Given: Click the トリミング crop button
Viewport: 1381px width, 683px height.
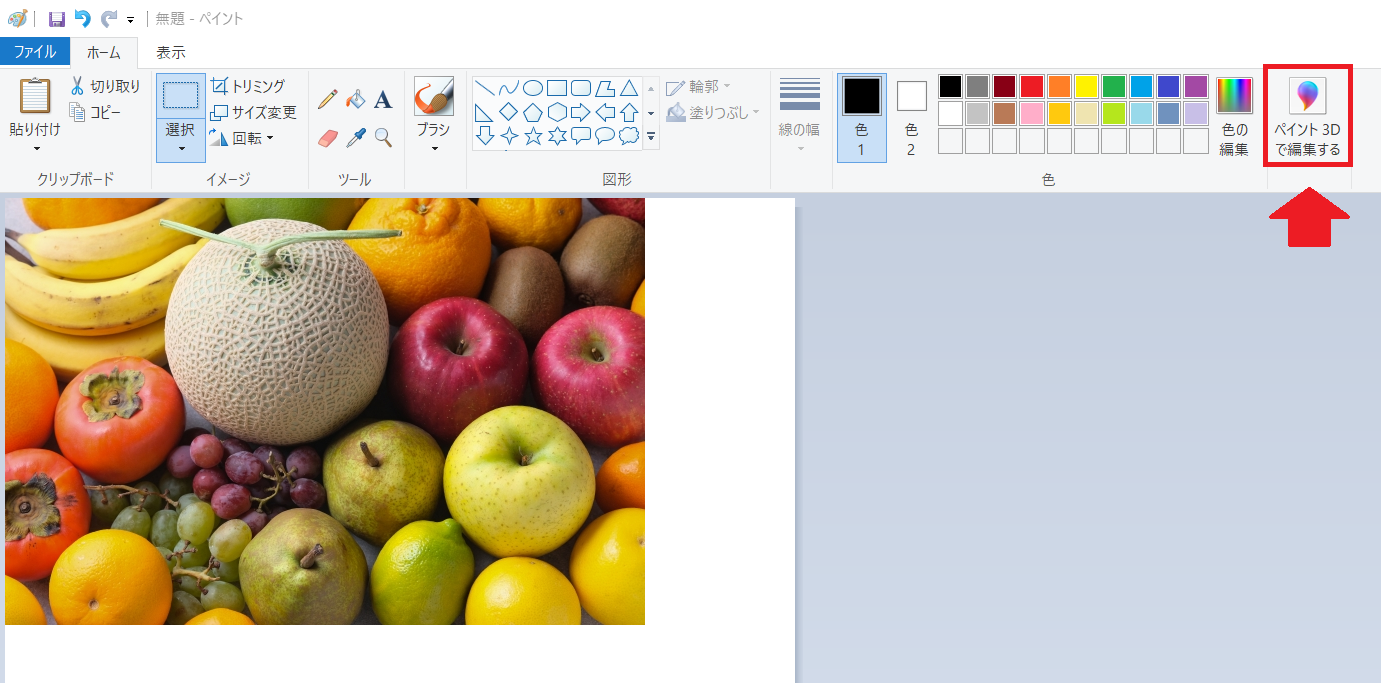Looking at the screenshot, I should tap(248, 86).
